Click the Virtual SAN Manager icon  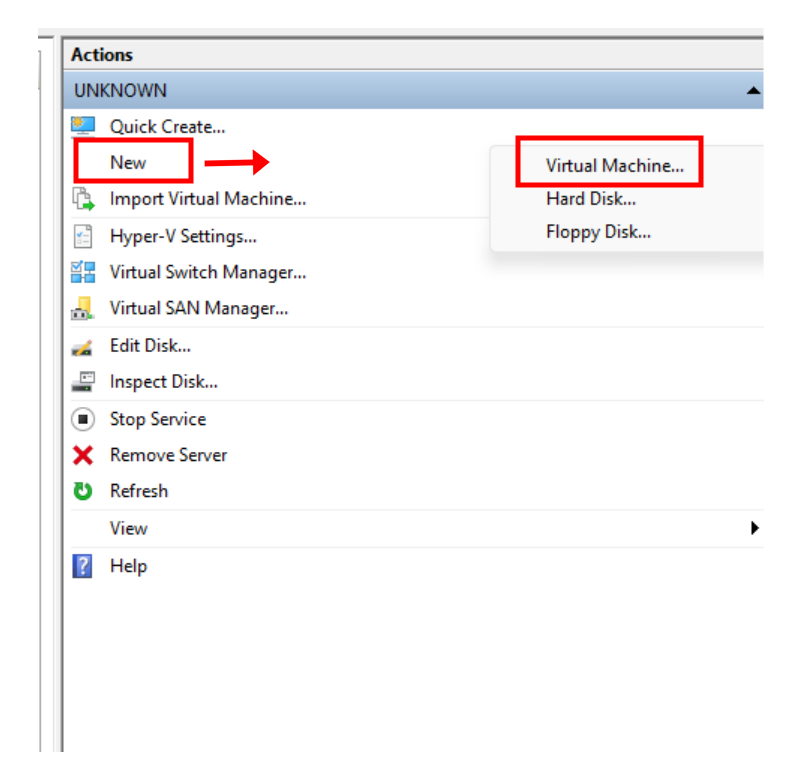point(83,309)
